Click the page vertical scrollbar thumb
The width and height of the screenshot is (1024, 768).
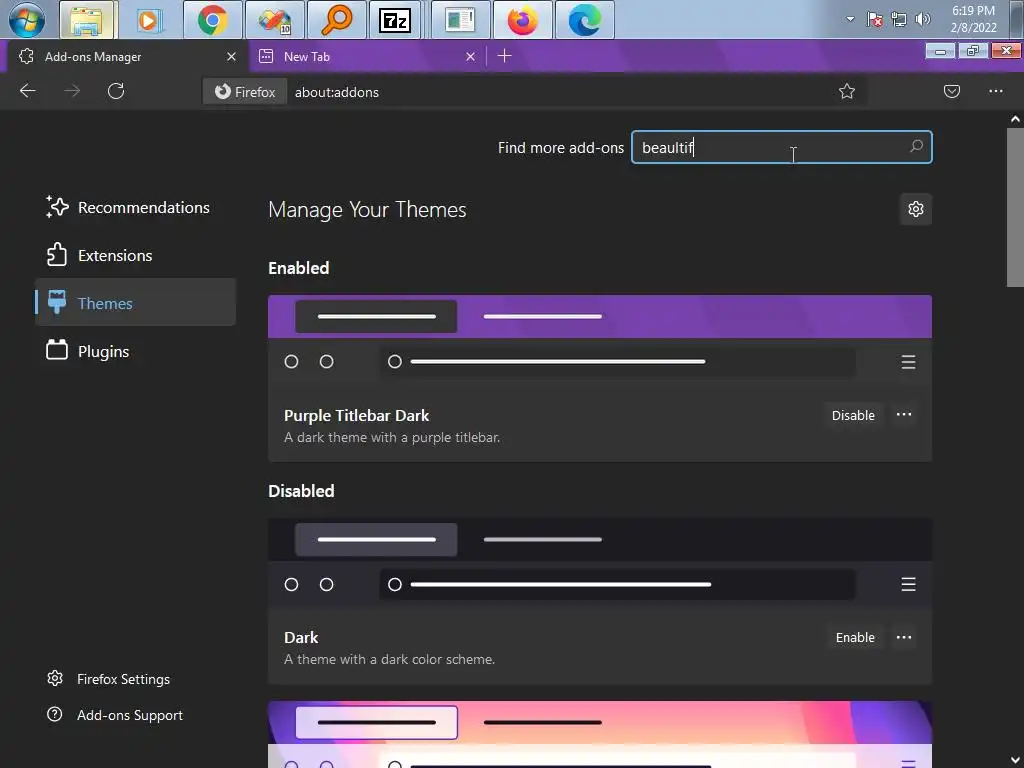pyautogui.click(x=1016, y=208)
